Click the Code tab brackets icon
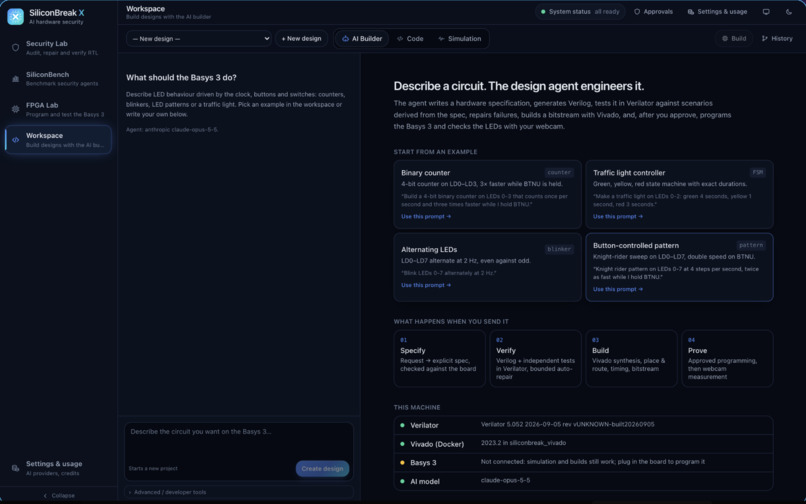806x504 pixels. (400, 39)
